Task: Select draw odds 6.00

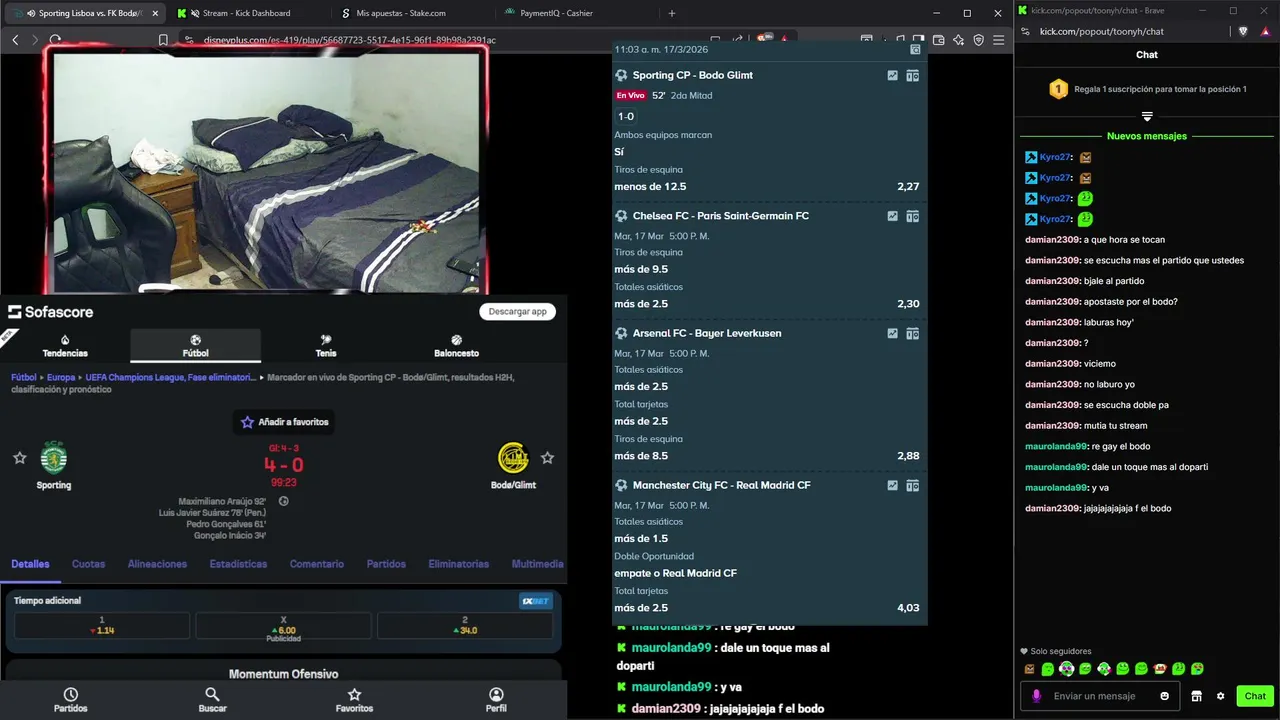Action: click(x=283, y=626)
